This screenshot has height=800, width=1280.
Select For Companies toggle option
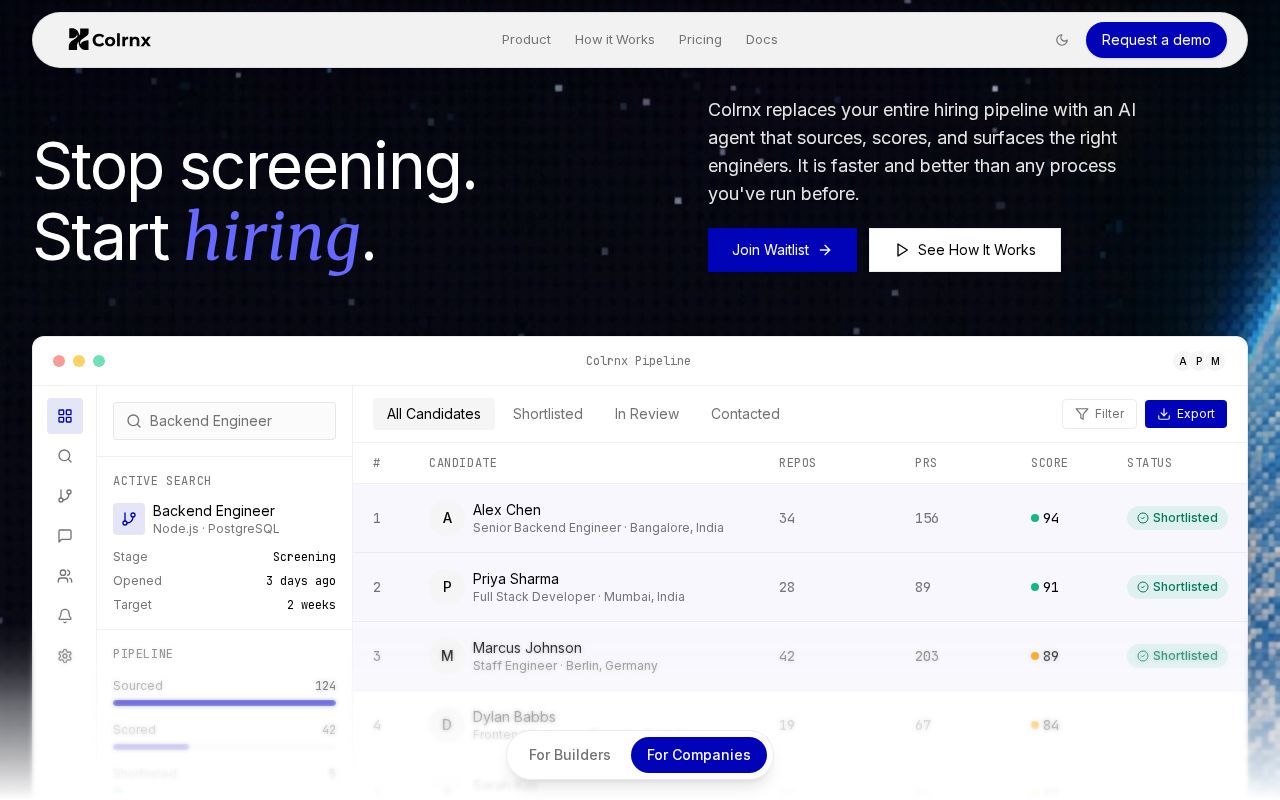point(699,755)
